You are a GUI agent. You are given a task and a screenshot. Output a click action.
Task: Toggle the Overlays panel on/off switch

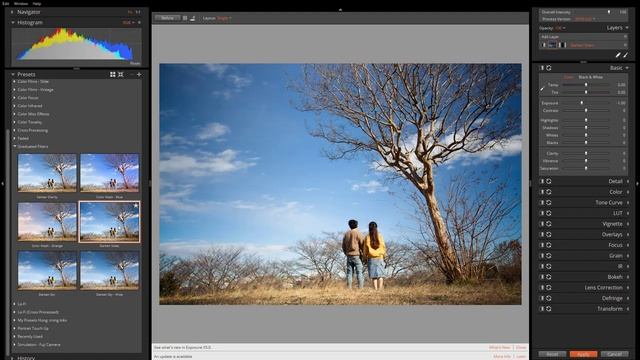[x=542, y=234]
